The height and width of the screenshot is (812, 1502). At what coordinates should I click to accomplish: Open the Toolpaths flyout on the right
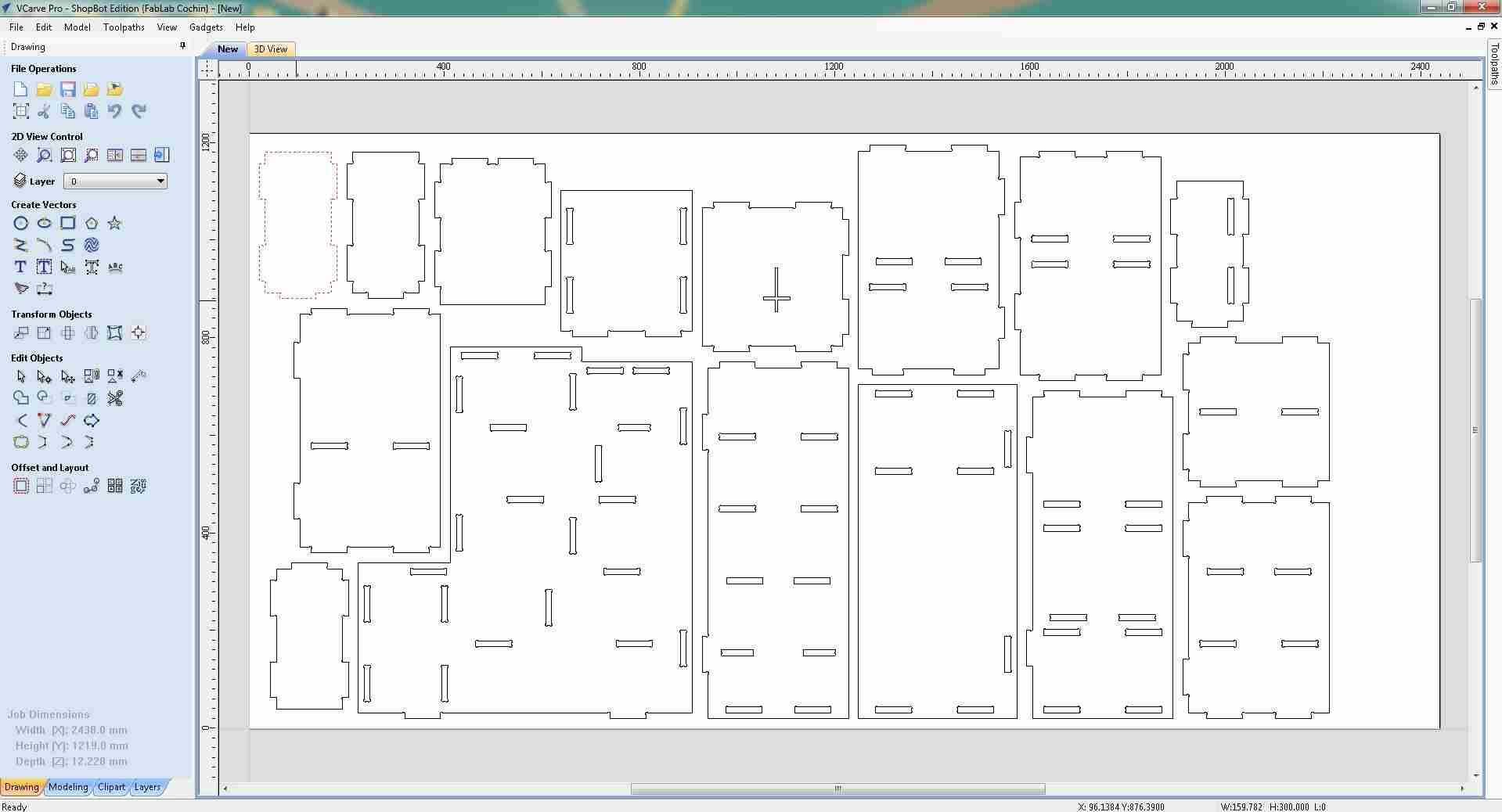pyautogui.click(x=1495, y=69)
